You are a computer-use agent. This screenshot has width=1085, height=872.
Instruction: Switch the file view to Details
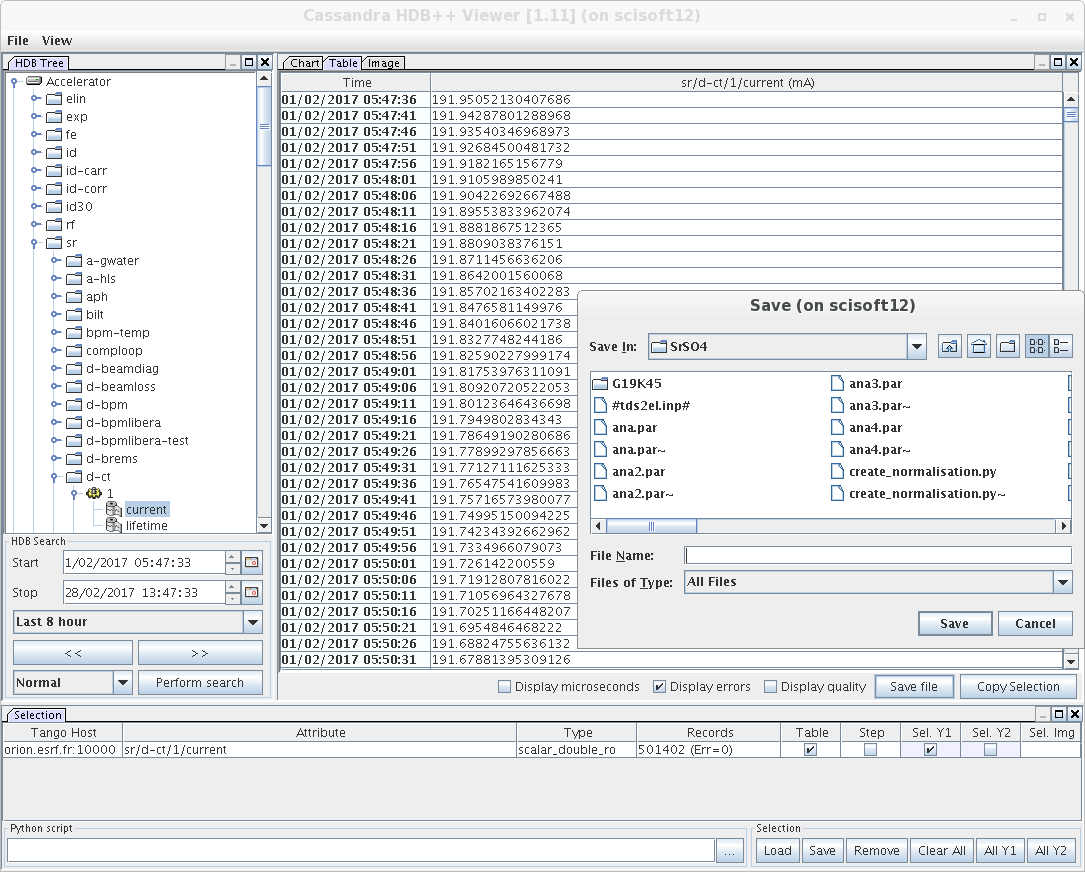(x=1062, y=347)
